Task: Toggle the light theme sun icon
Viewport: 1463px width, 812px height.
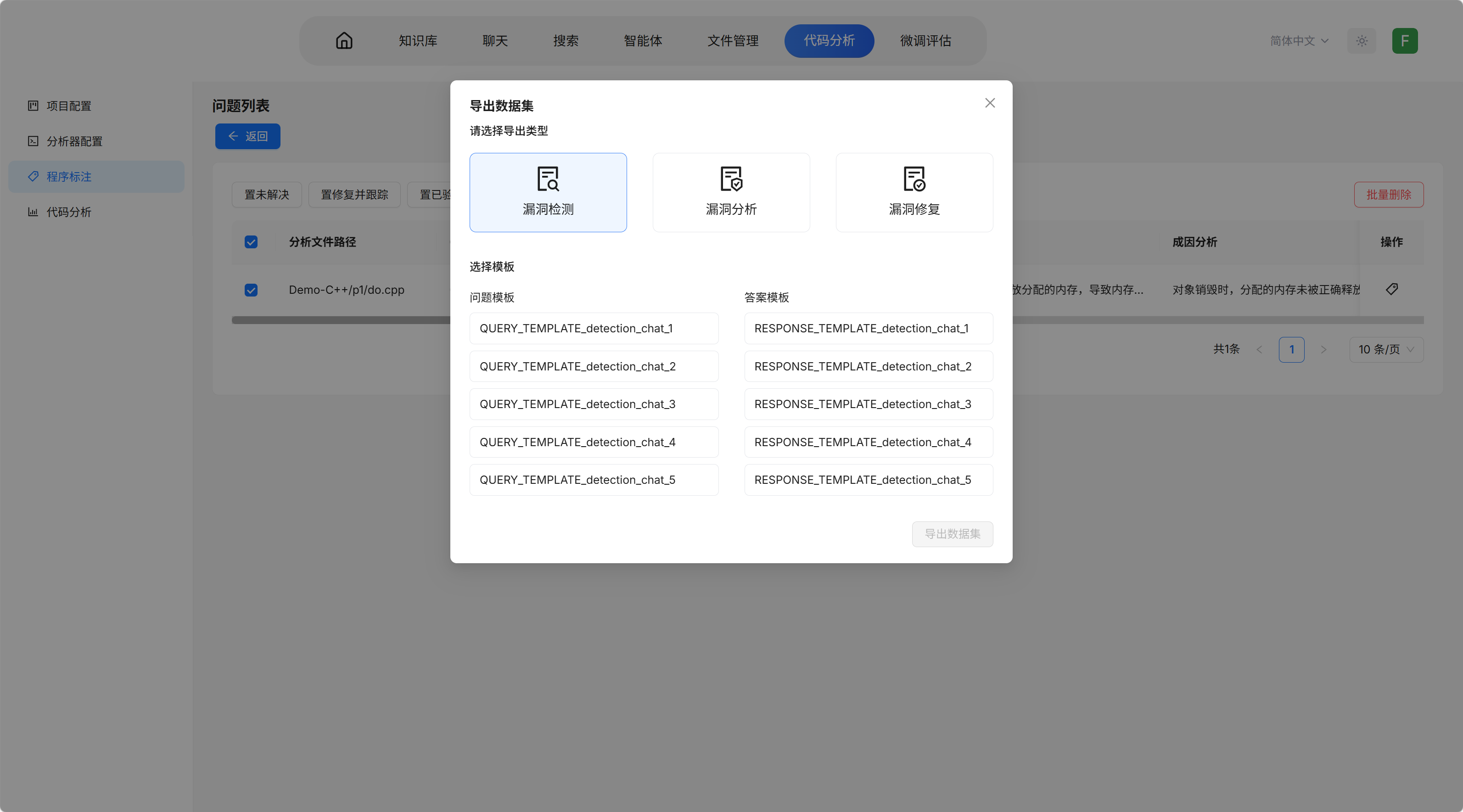Action: tap(1362, 40)
